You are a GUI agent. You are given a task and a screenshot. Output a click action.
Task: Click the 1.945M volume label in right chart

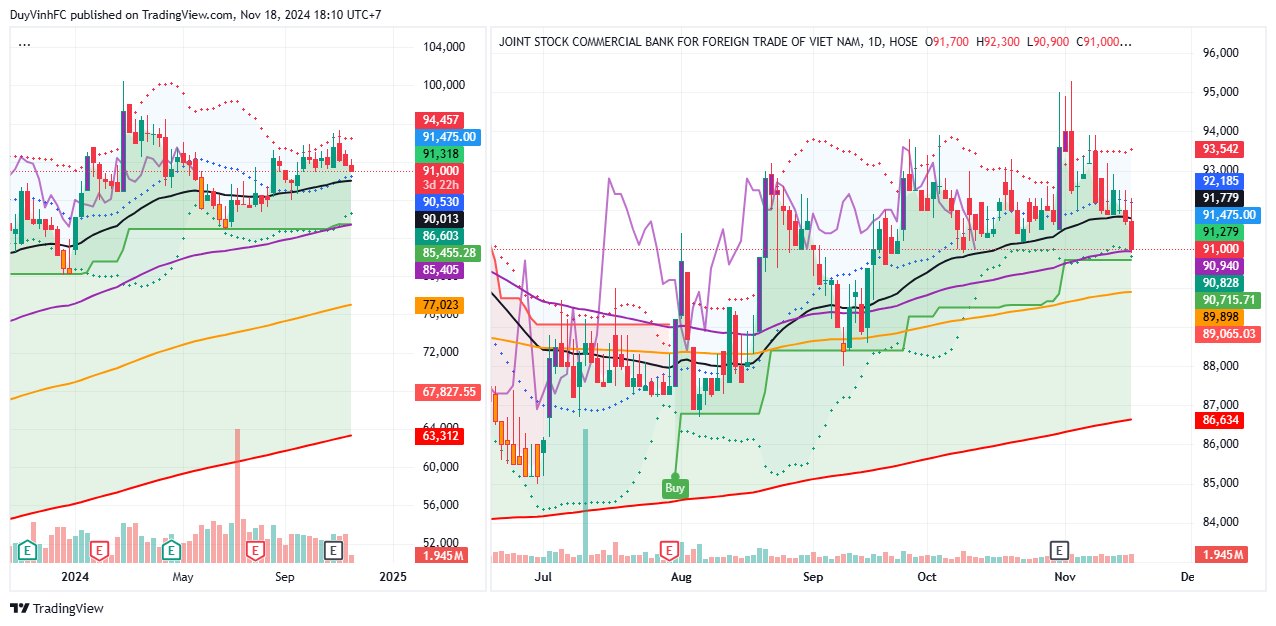tap(1221, 555)
